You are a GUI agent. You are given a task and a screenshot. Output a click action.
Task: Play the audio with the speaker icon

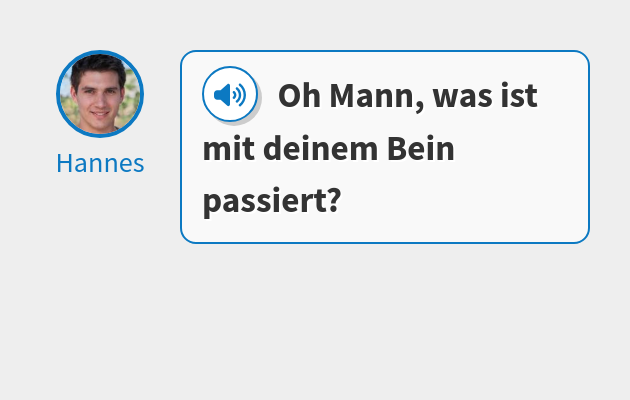[230, 94]
